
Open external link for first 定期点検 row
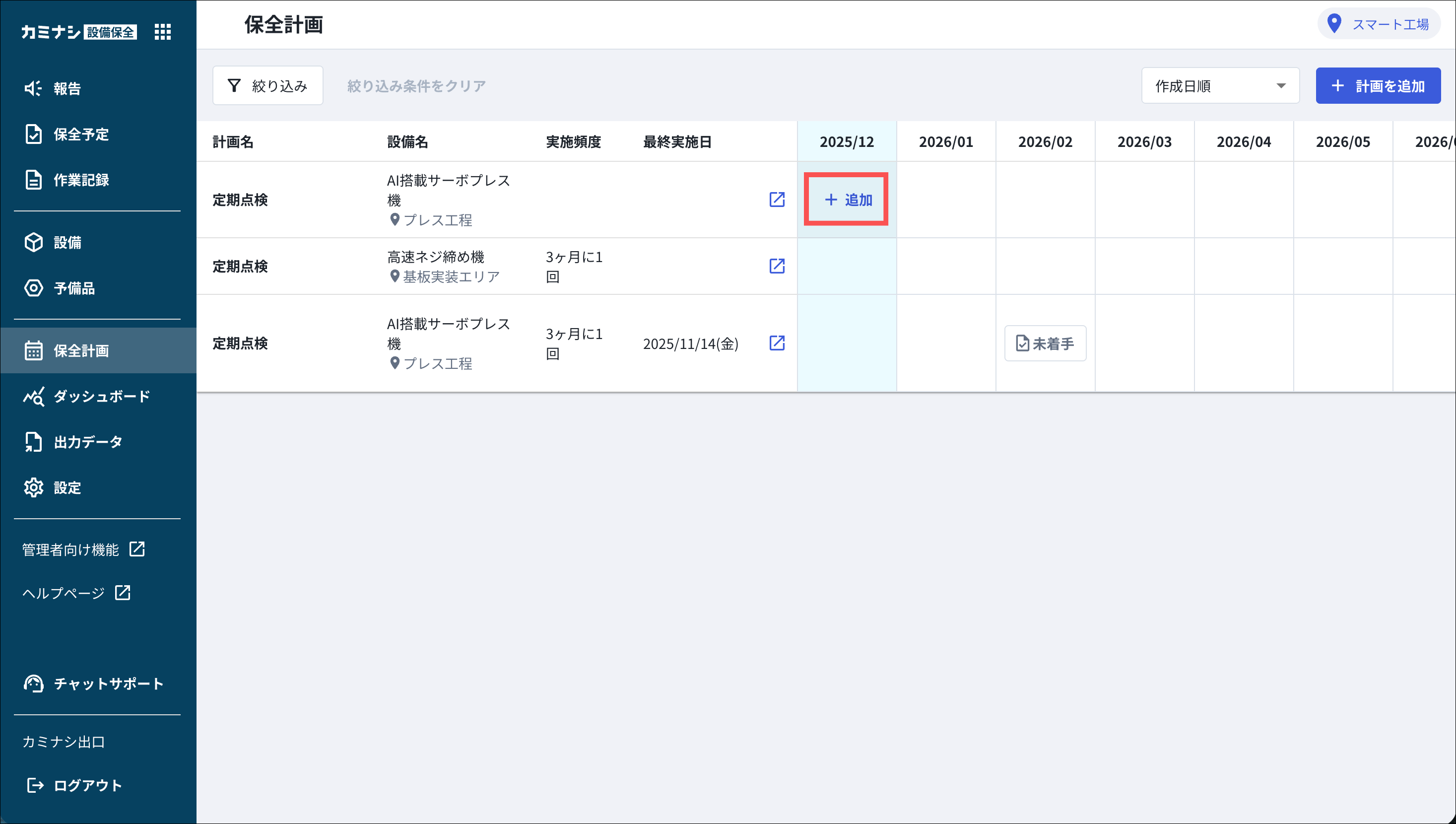point(777,199)
